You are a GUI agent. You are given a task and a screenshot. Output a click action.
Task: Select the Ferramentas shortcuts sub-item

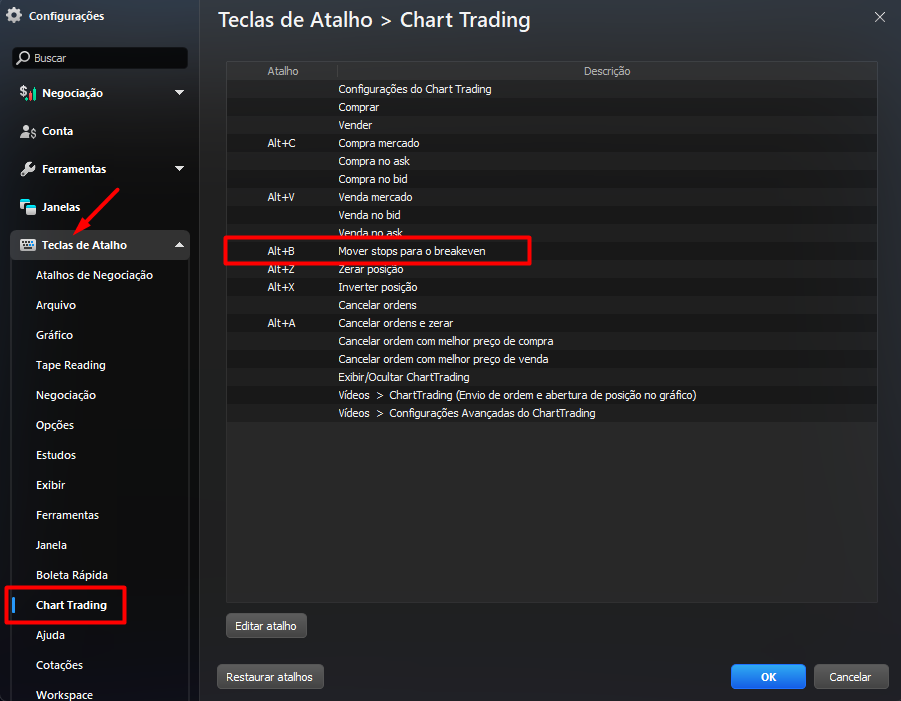click(67, 515)
